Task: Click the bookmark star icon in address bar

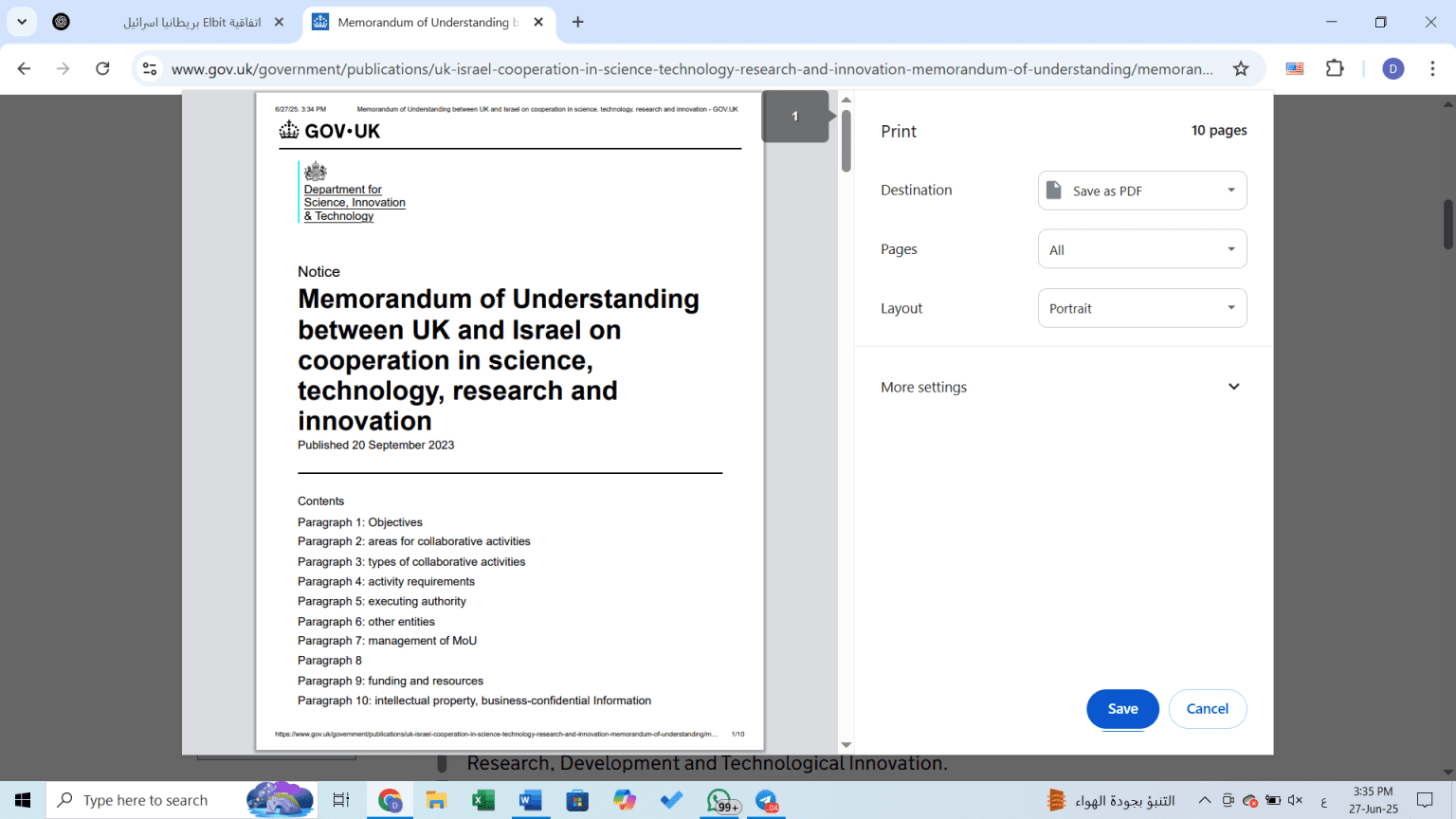Action: (x=1240, y=68)
